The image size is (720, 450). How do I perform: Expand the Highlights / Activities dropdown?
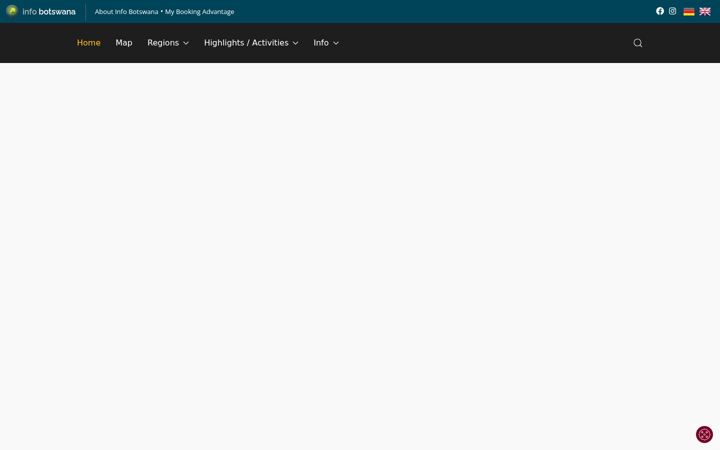[x=251, y=43]
